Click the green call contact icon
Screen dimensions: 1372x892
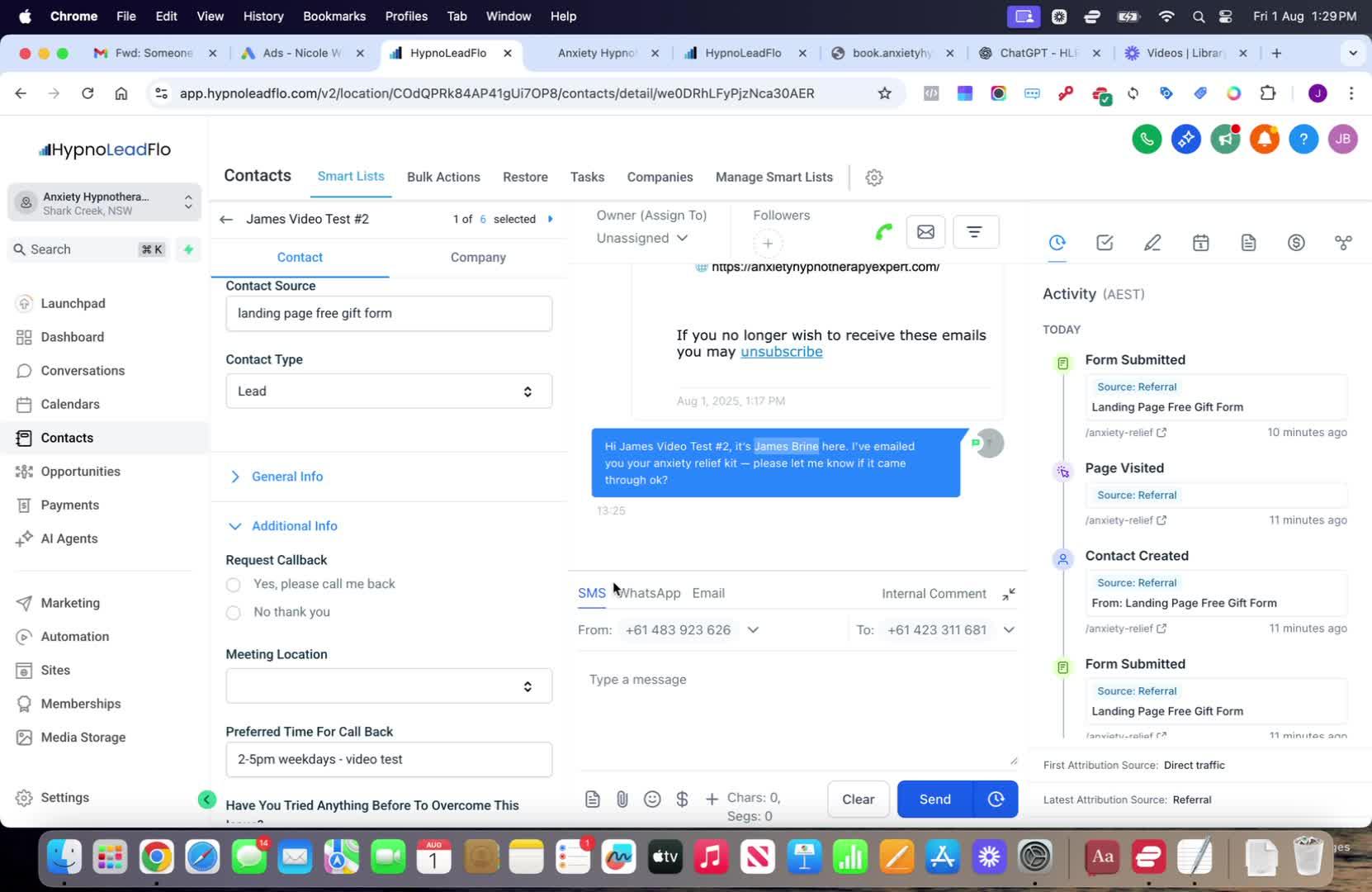[884, 232]
